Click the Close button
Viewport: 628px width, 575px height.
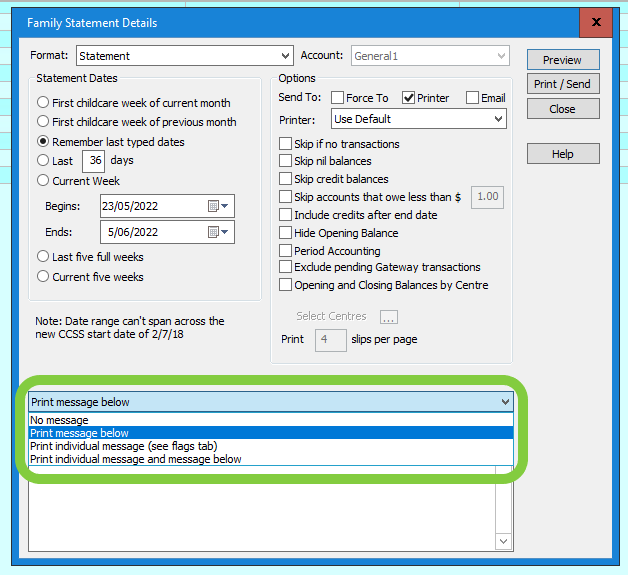[563, 109]
